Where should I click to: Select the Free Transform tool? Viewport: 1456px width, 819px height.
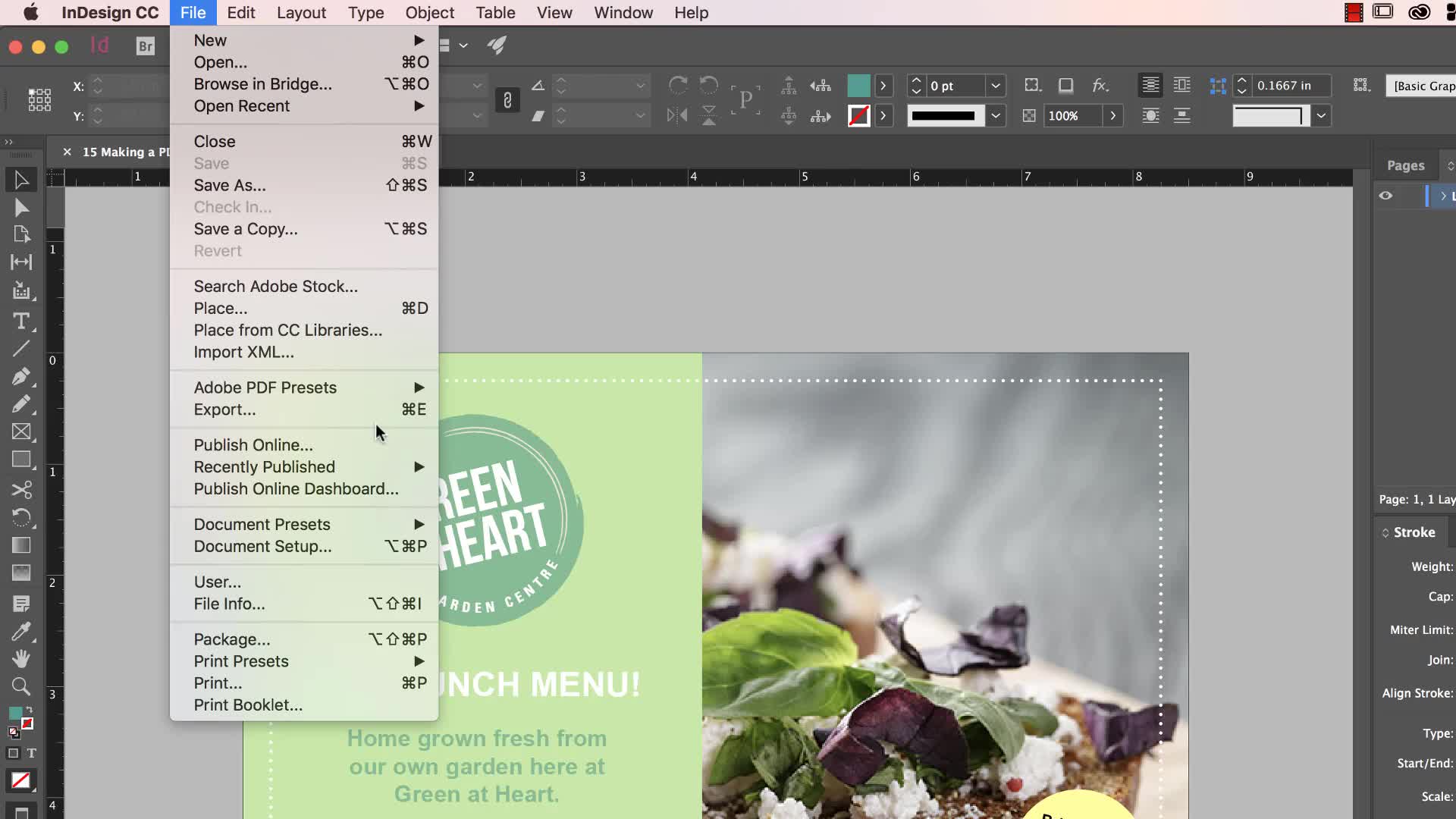point(21,518)
